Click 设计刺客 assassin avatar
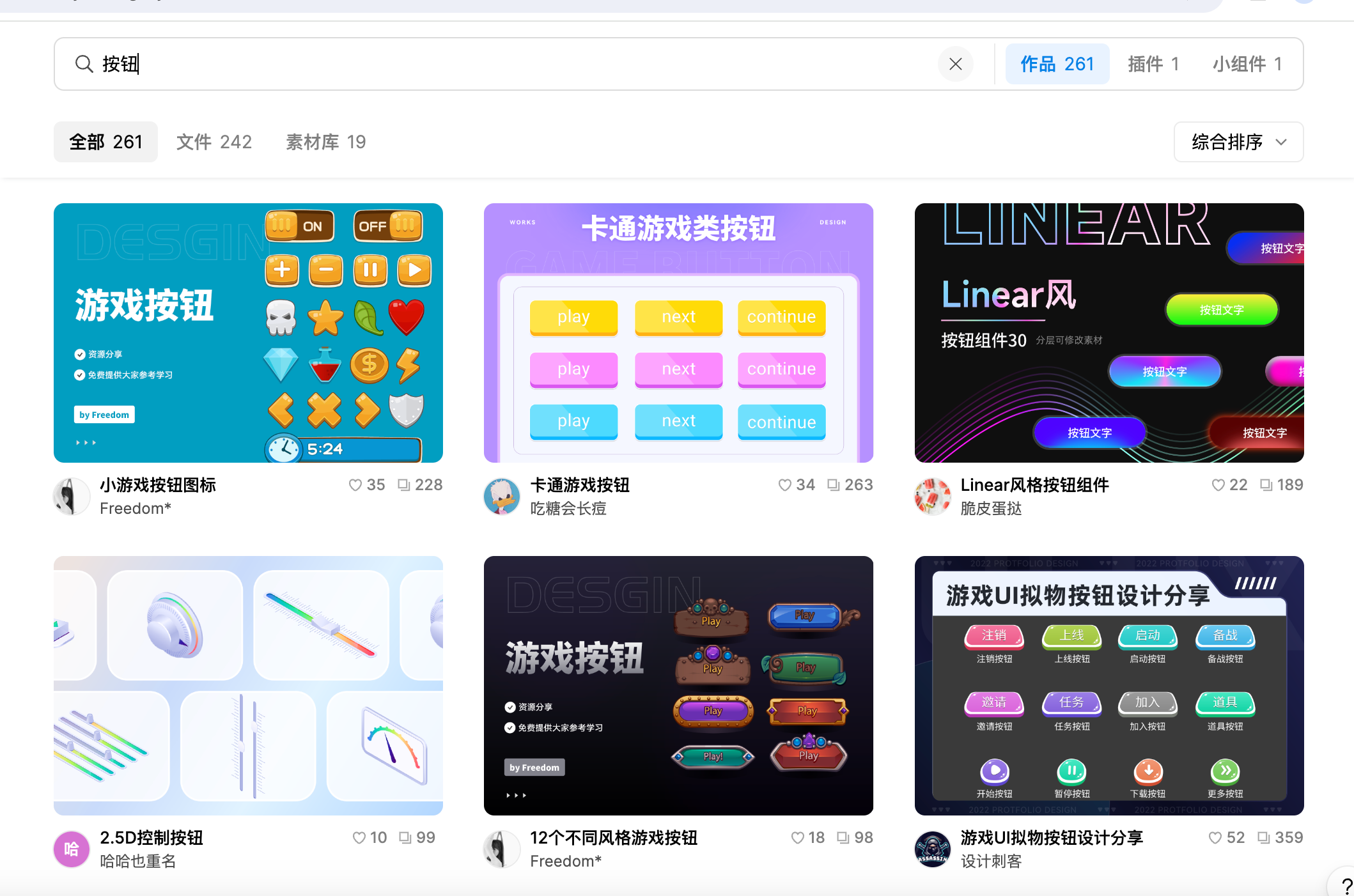 click(x=933, y=849)
